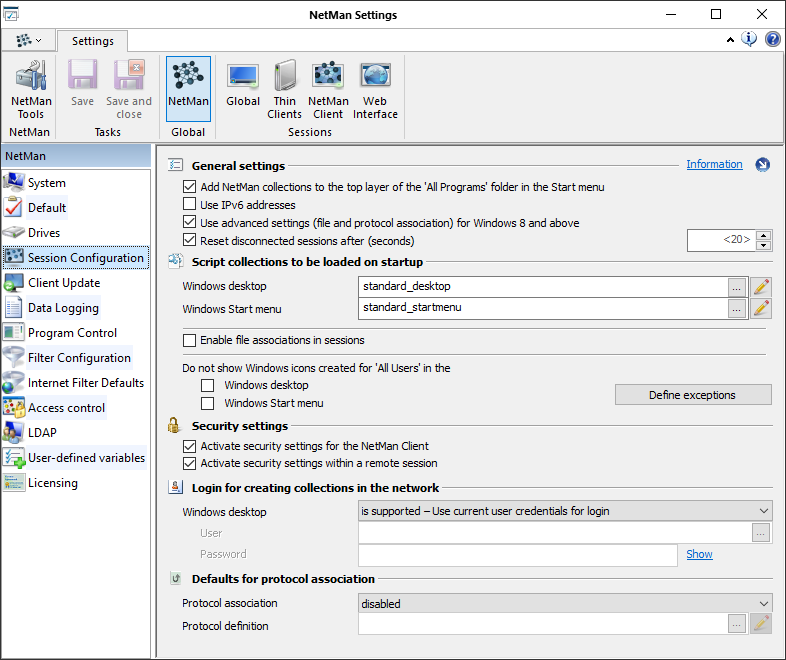Click the blue arrow icon beside Information

coord(763,165)
